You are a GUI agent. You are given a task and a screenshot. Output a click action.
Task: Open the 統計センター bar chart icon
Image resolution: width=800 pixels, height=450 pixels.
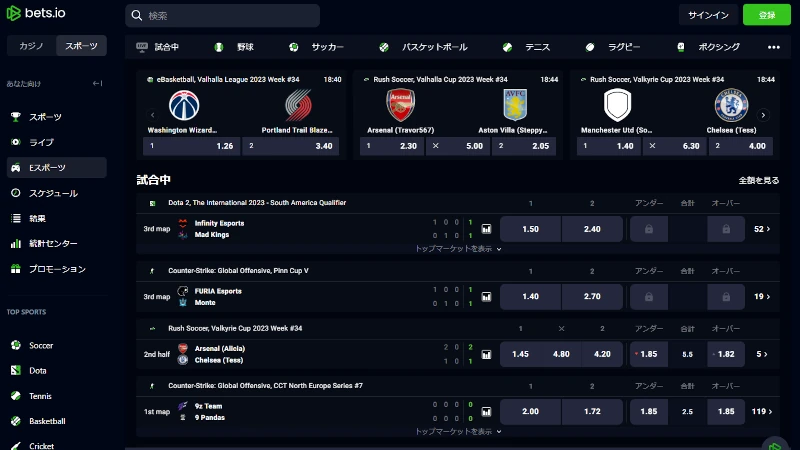point(16,243)
